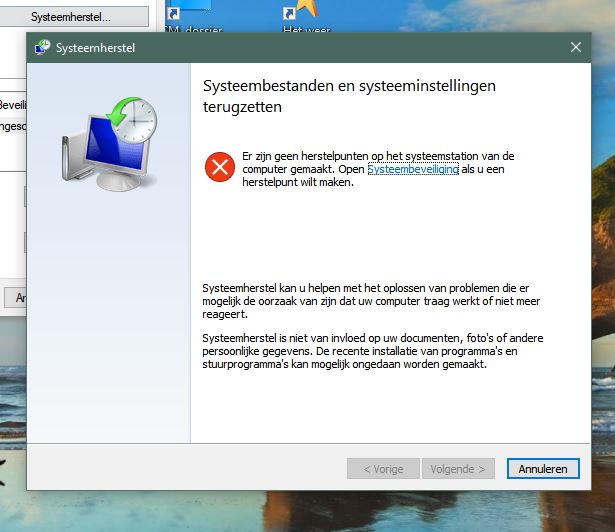Click the partially visible 'Beveili' text in background window
615x532 pixels.
13,104
